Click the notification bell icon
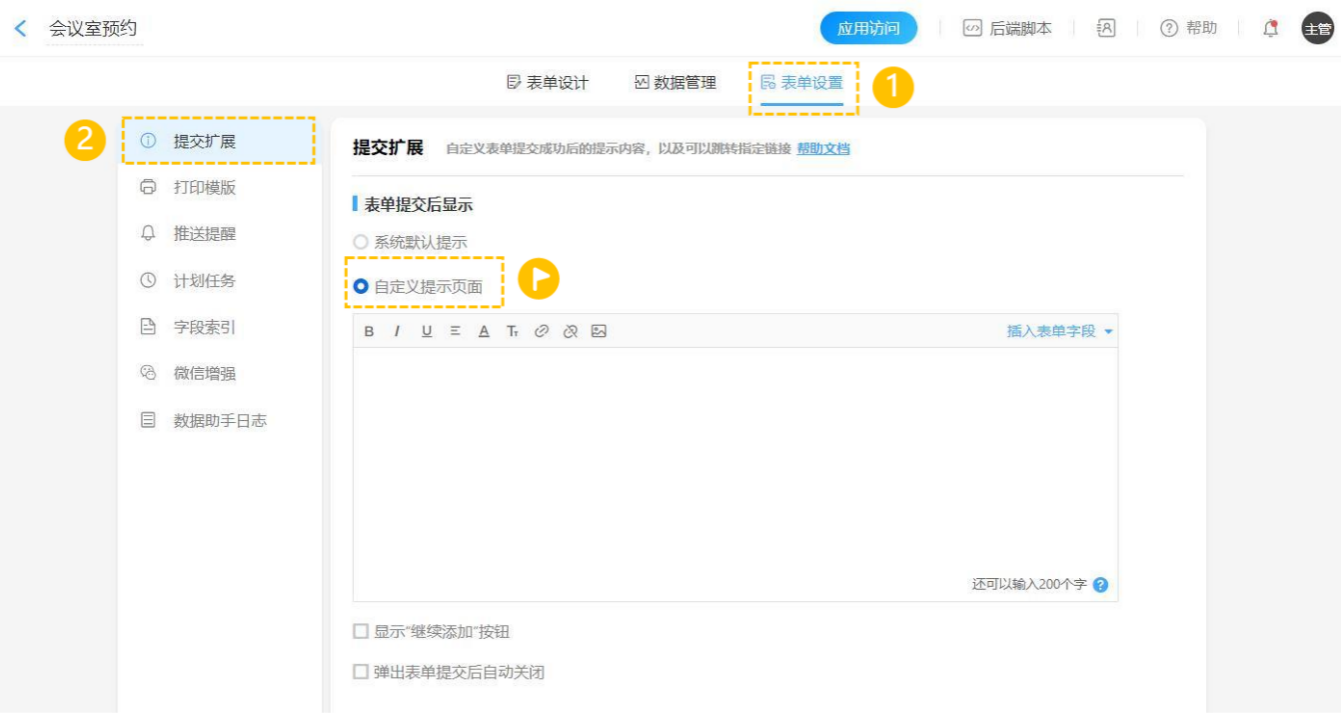 (1270, 28)
